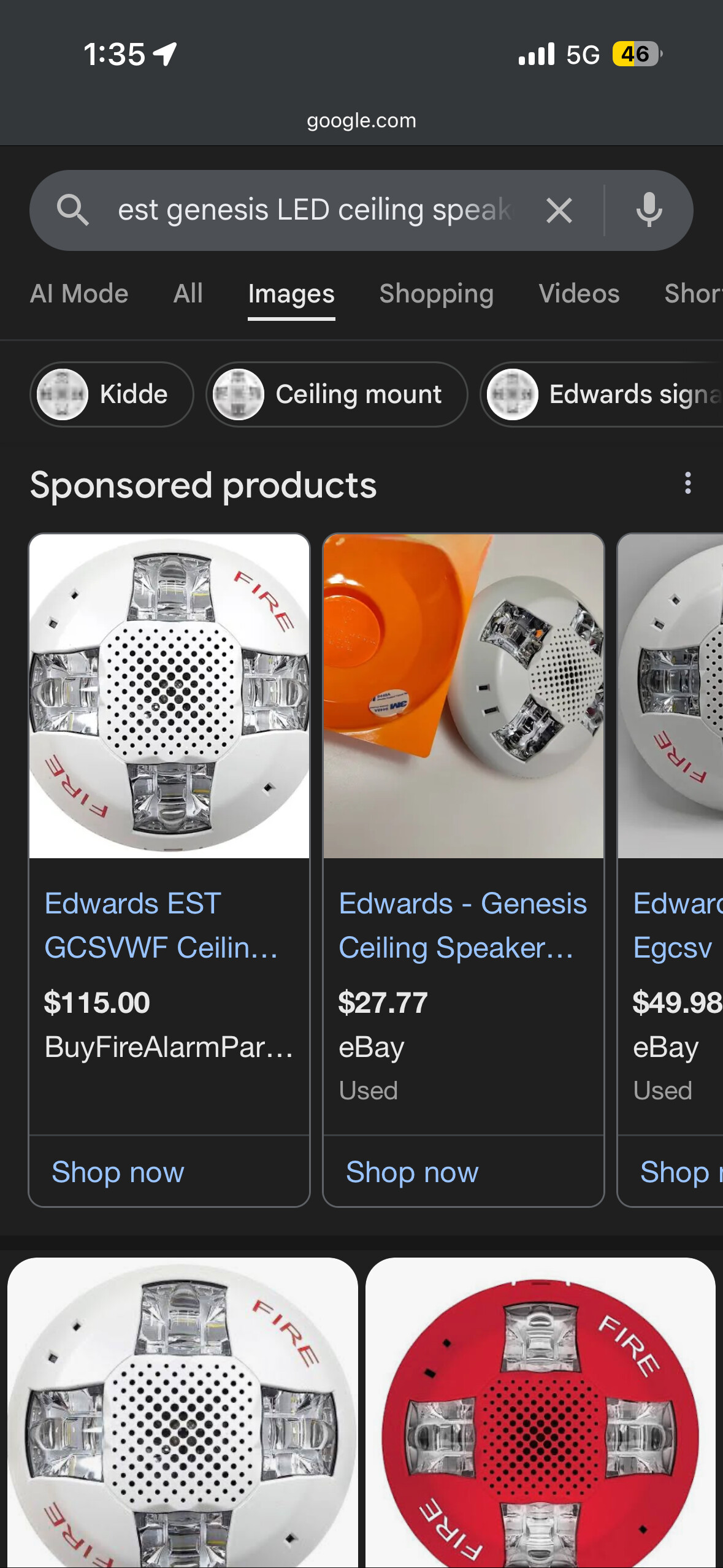Open the Videos tab
723x1568 pixels.
pos(579,294)
